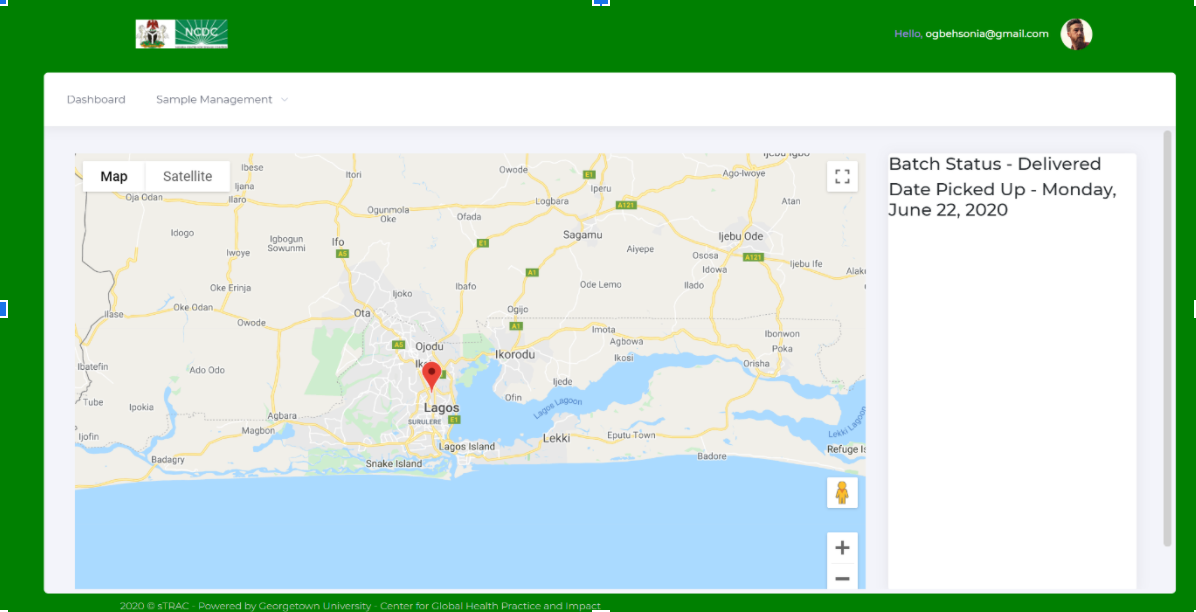Expand the Sample Management dropdown
The image size is (1196, 612).
point(222,100)
